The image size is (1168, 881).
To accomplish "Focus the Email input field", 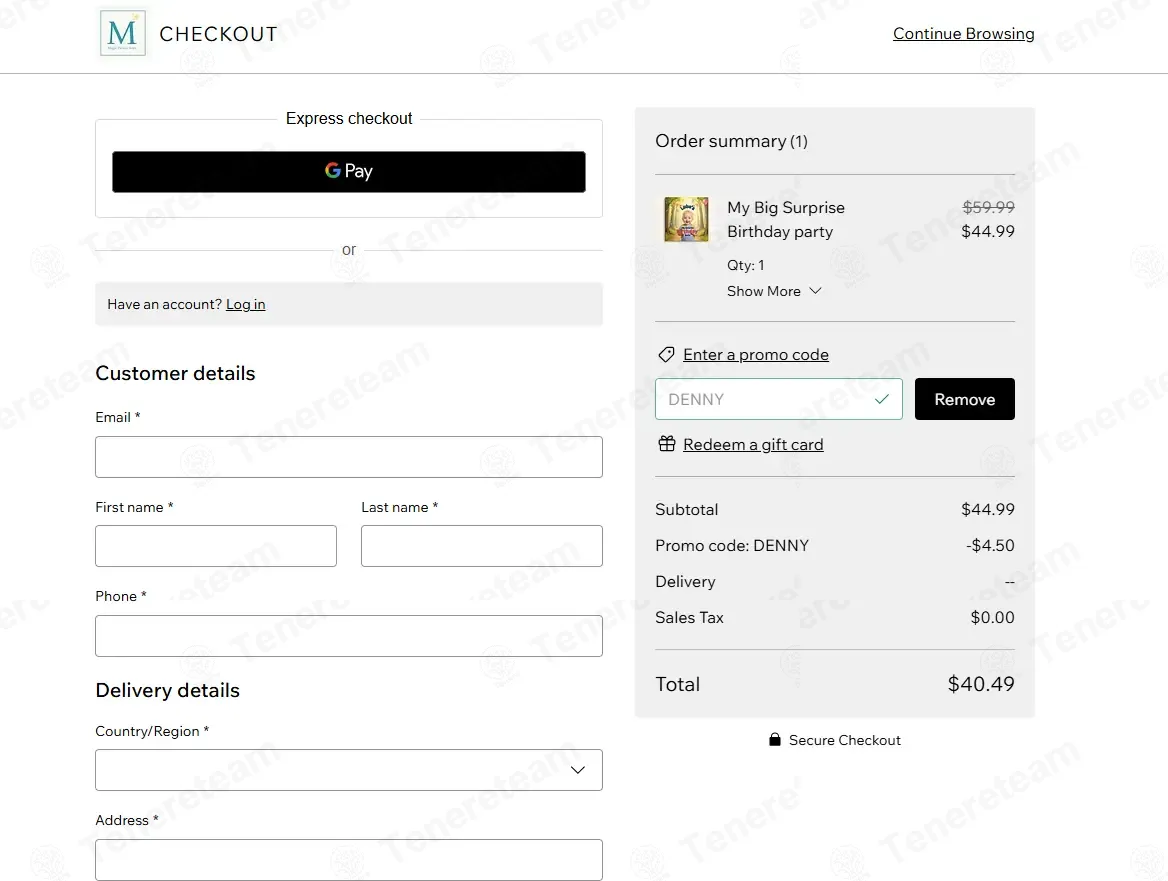I will click(349, 457).
